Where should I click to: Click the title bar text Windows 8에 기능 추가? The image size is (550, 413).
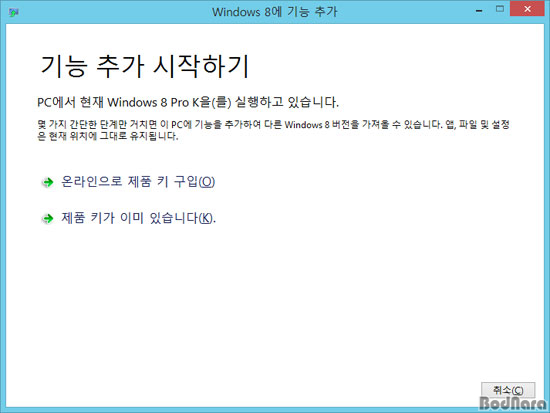(275, 12)
